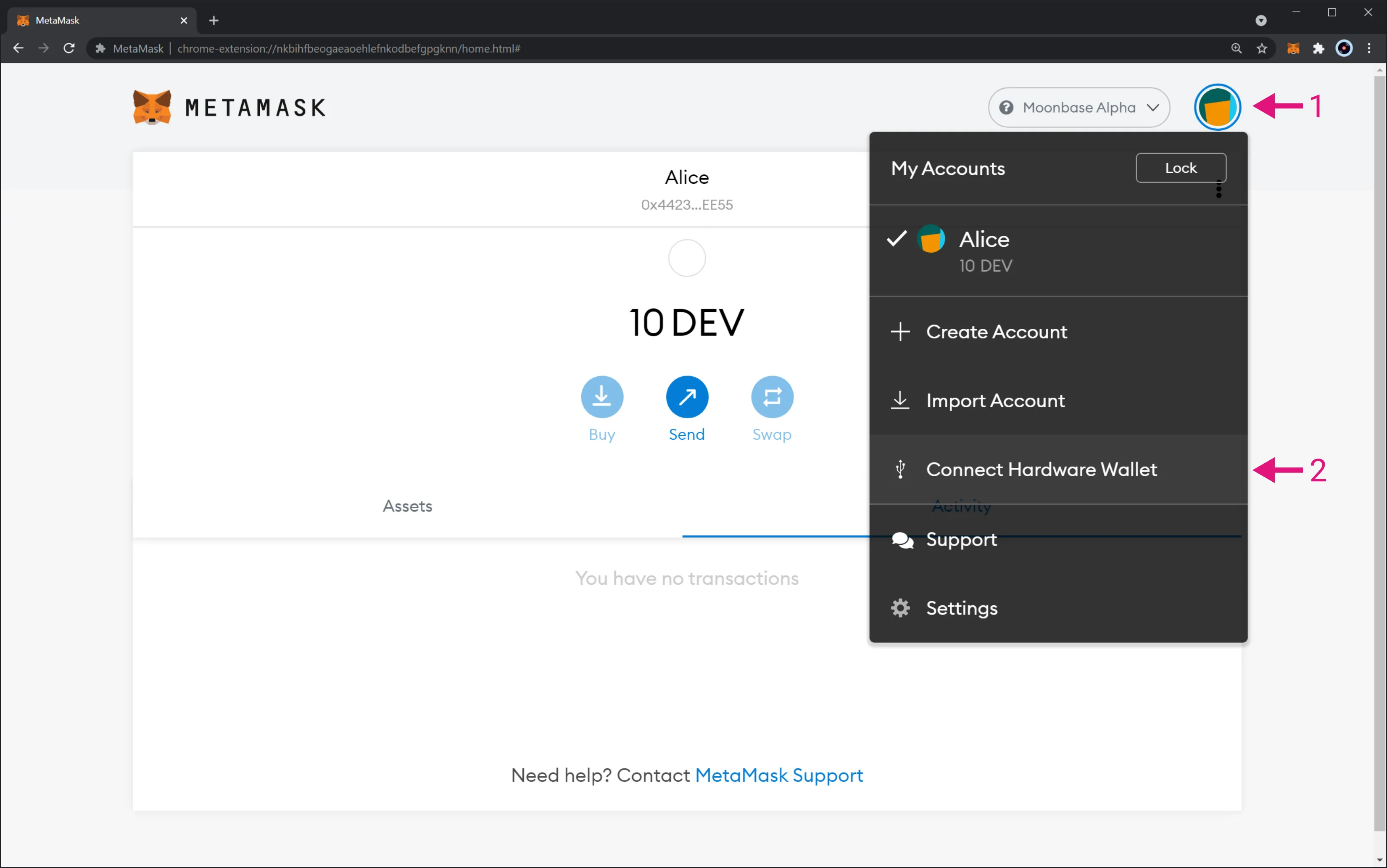Image resolution: width=1387 pixels, height=868 pixels.
Task: Click the Lock button
Action: (x=1180, y=168)
